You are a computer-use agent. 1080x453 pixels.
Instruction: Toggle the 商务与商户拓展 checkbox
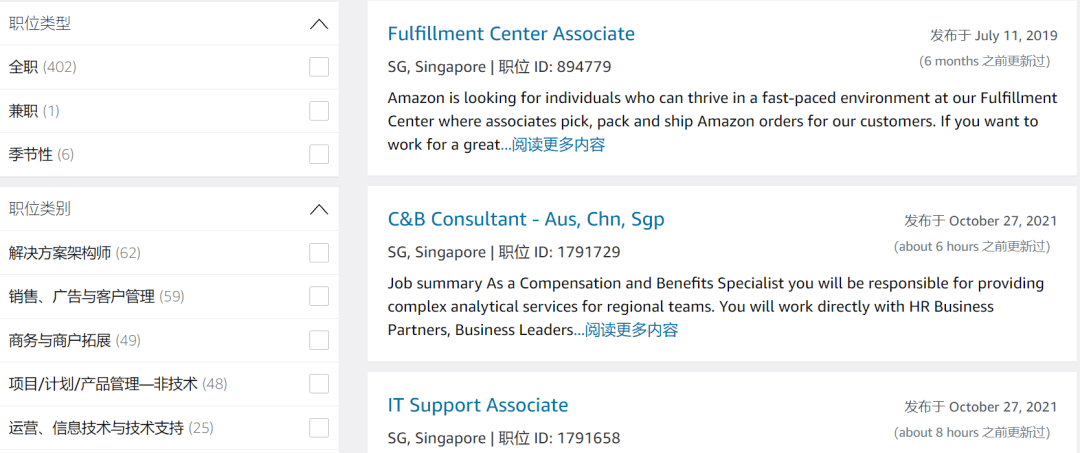coord(319,340)
